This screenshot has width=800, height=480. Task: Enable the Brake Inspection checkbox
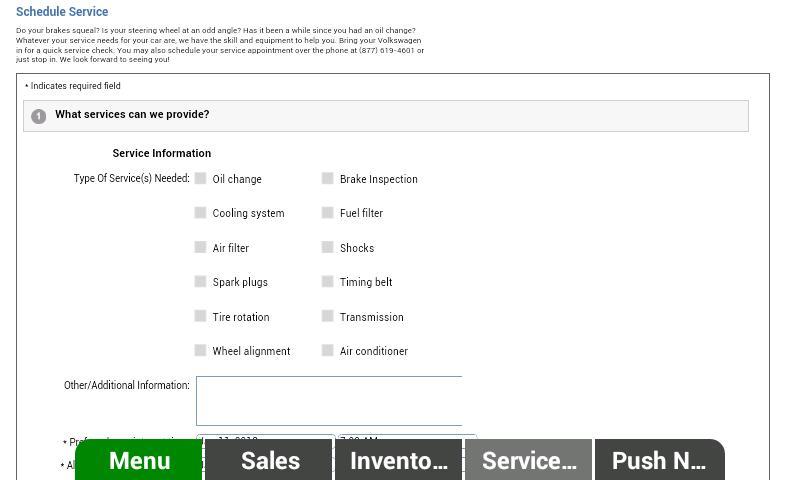327,178
